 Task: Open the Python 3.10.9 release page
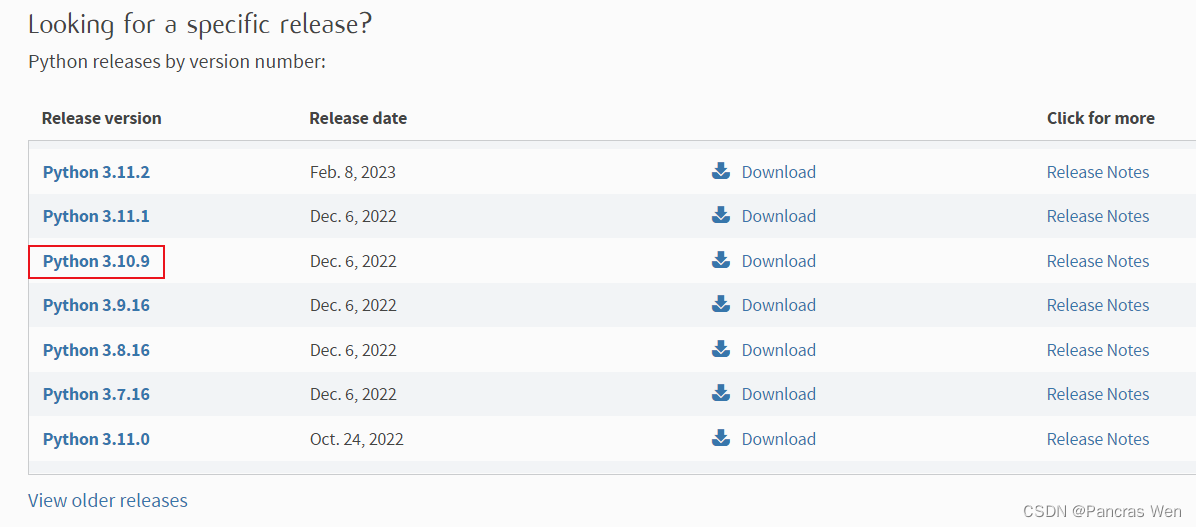click(x=96, y=262)
